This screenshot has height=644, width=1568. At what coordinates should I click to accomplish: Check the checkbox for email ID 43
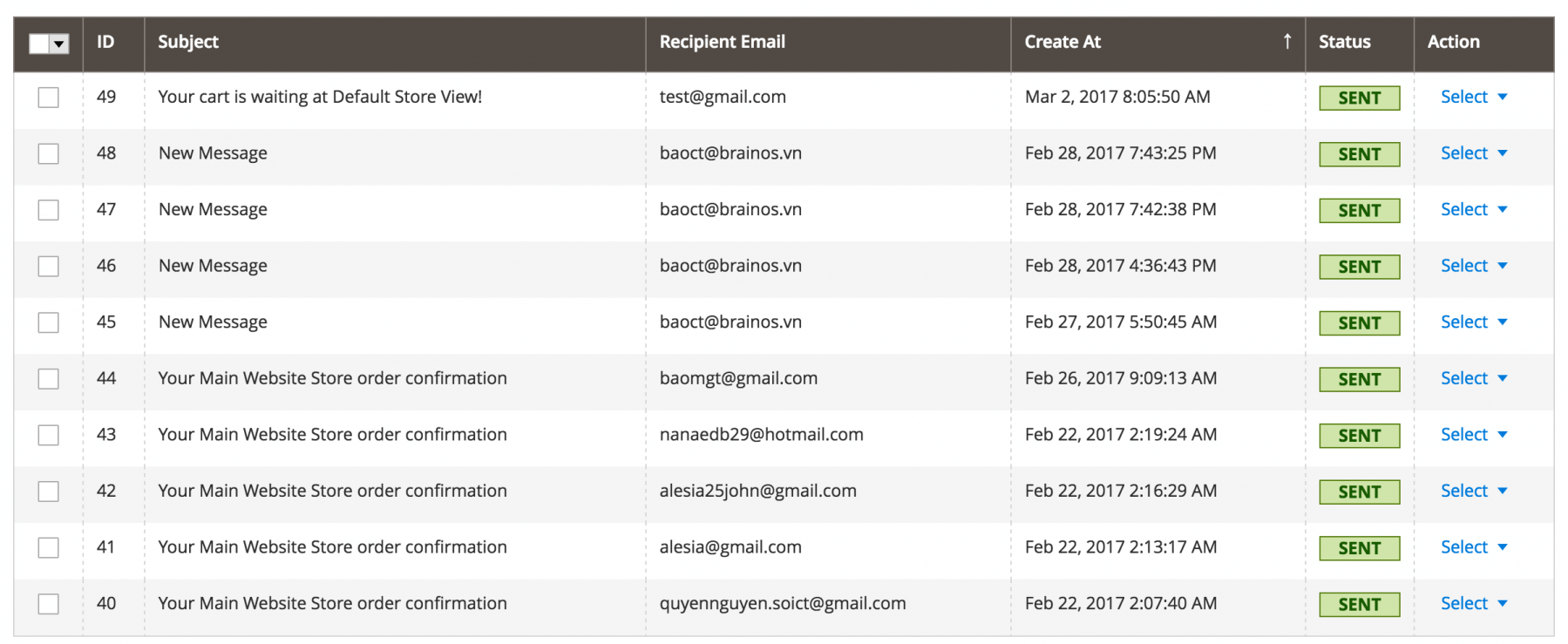pyautogui.click(x=49, y=435)
